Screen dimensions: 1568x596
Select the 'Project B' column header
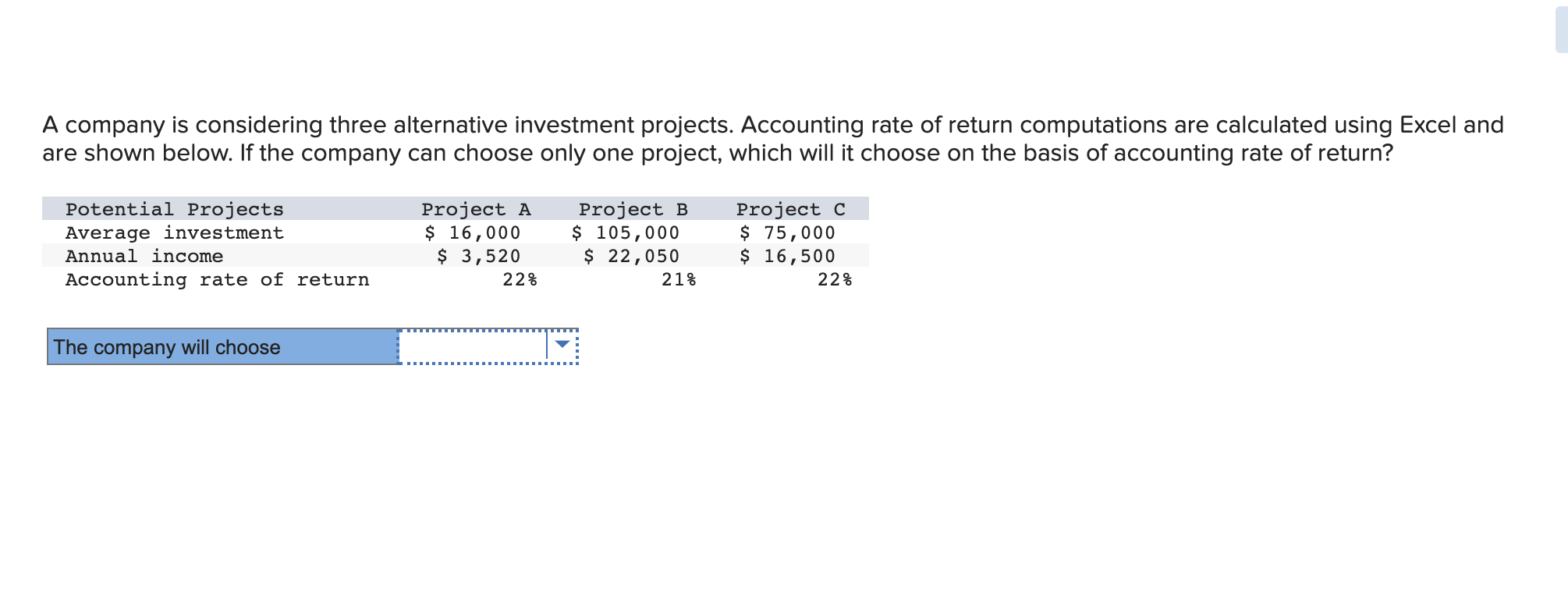pos(633,208)
